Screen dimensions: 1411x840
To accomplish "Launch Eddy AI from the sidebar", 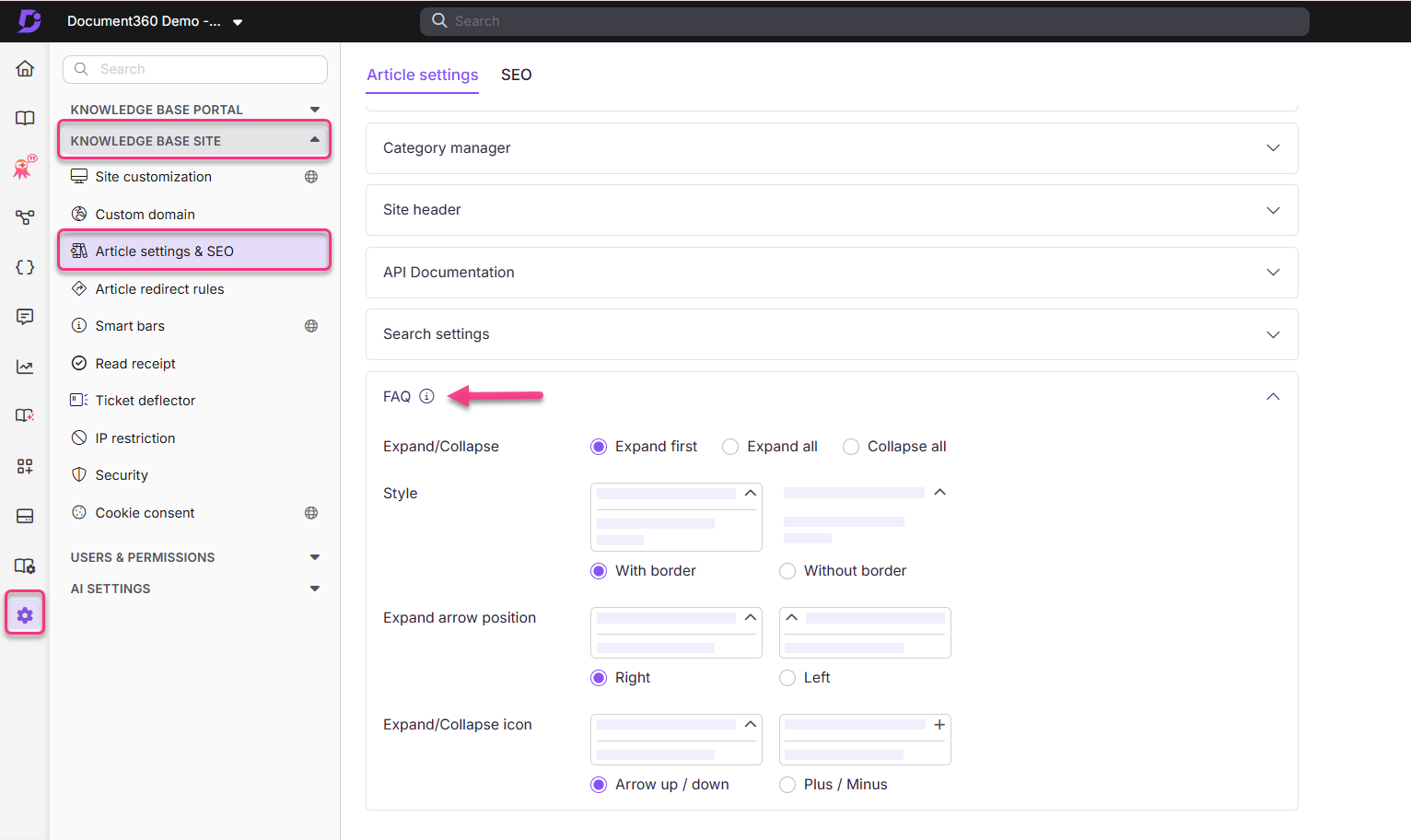I will tap(25, 167).
